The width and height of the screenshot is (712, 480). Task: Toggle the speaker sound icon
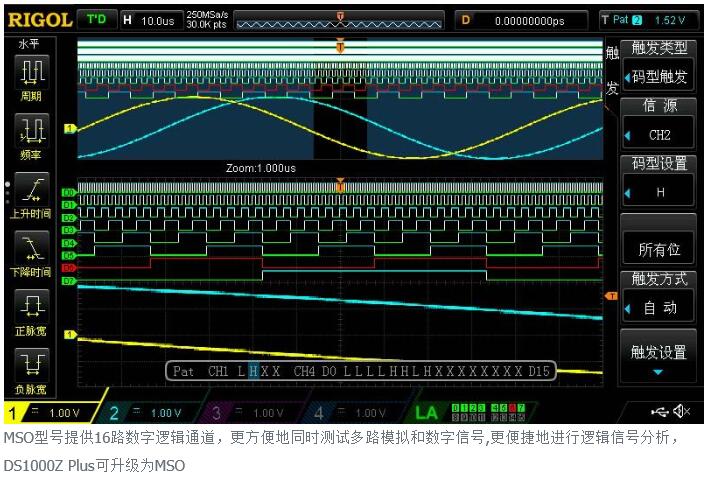pyautogui.click(x=682, y=411)
